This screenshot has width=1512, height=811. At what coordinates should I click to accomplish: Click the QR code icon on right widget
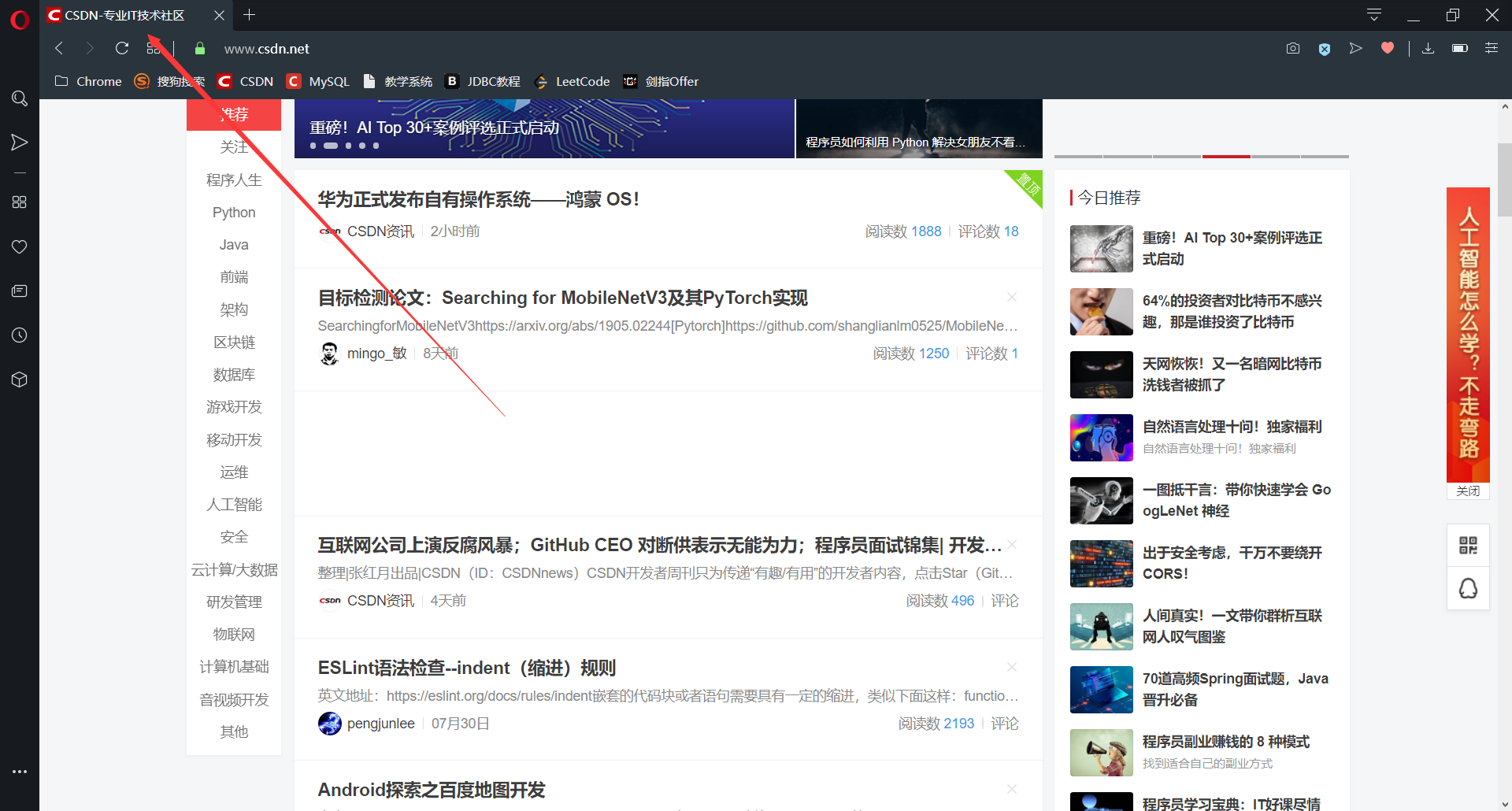(1468, 545)
